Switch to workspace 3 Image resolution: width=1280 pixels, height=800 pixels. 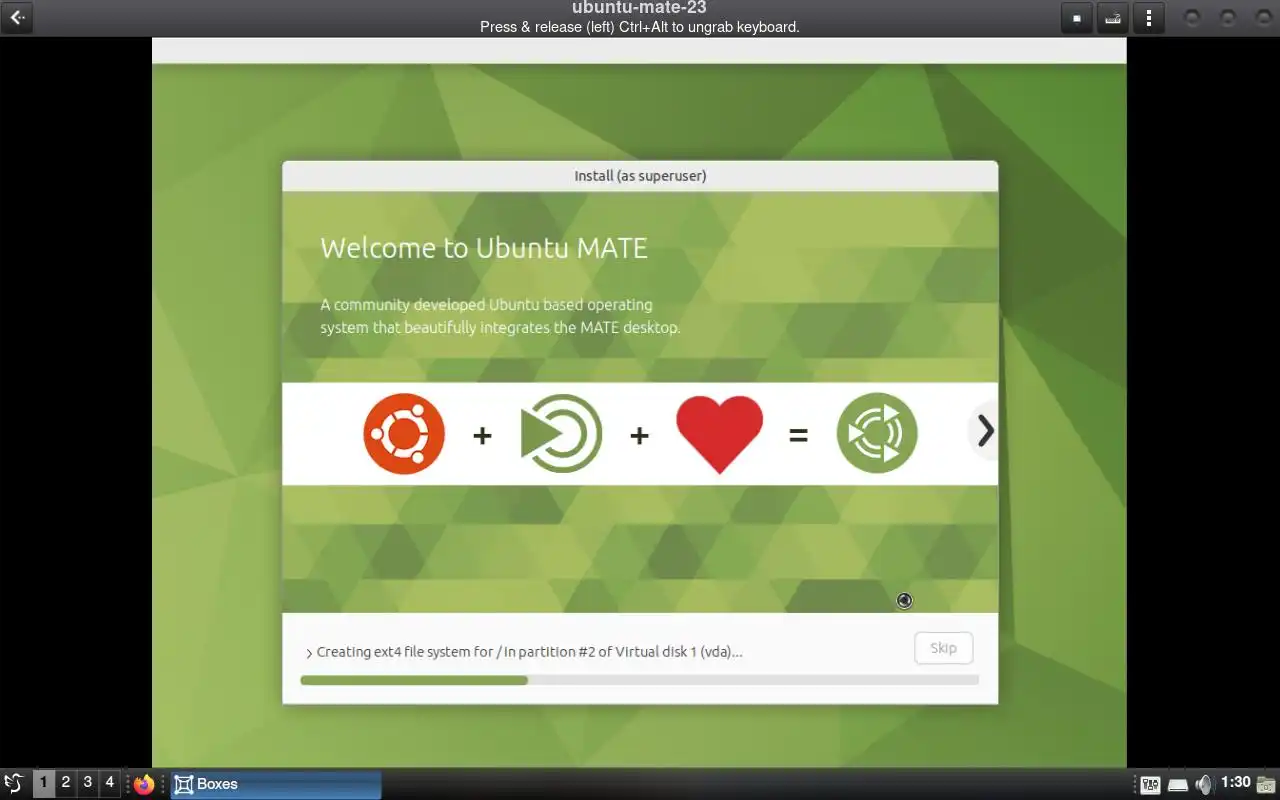pyautogui.click(x=88, y=783)
